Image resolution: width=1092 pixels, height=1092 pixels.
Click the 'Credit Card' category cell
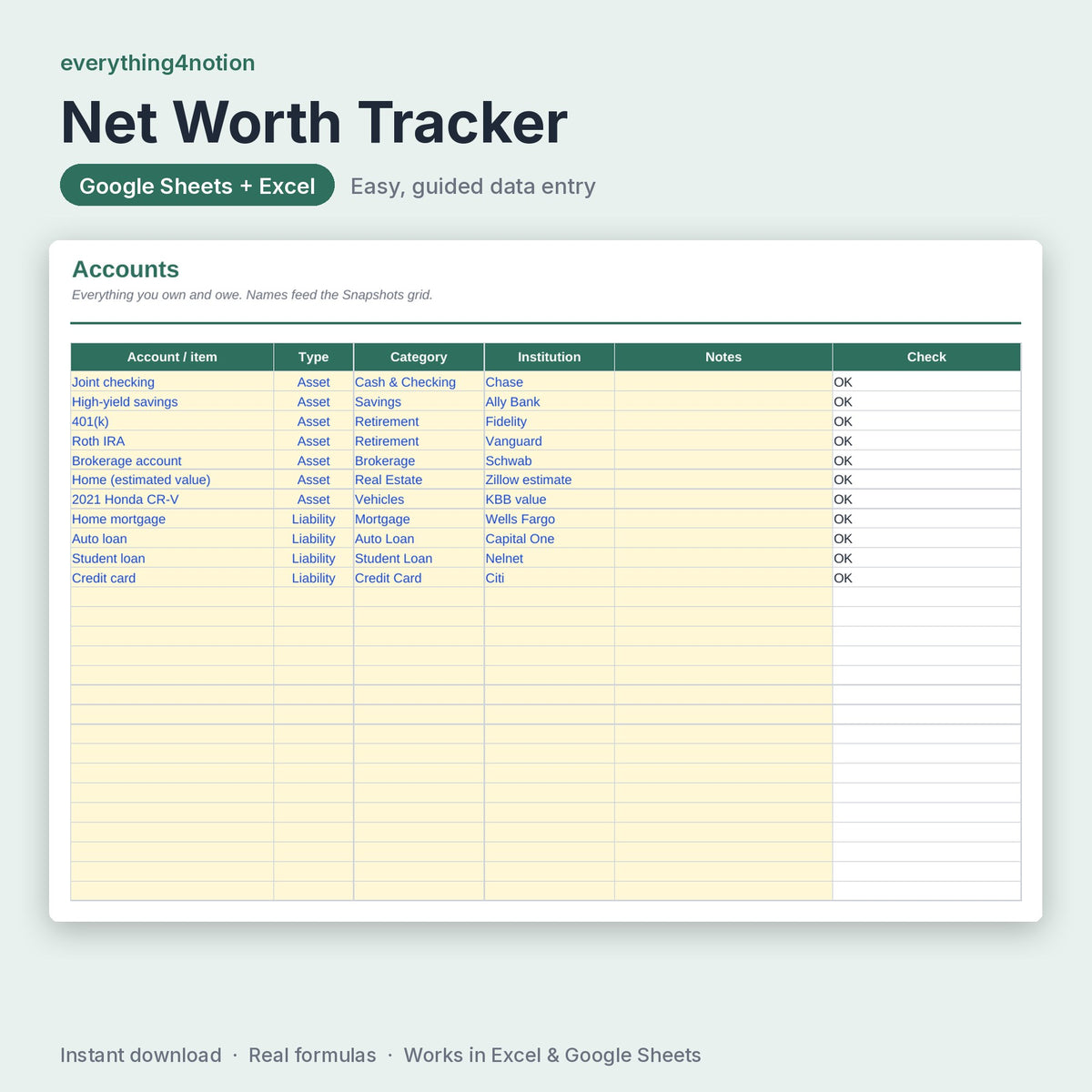click(419, 578)
